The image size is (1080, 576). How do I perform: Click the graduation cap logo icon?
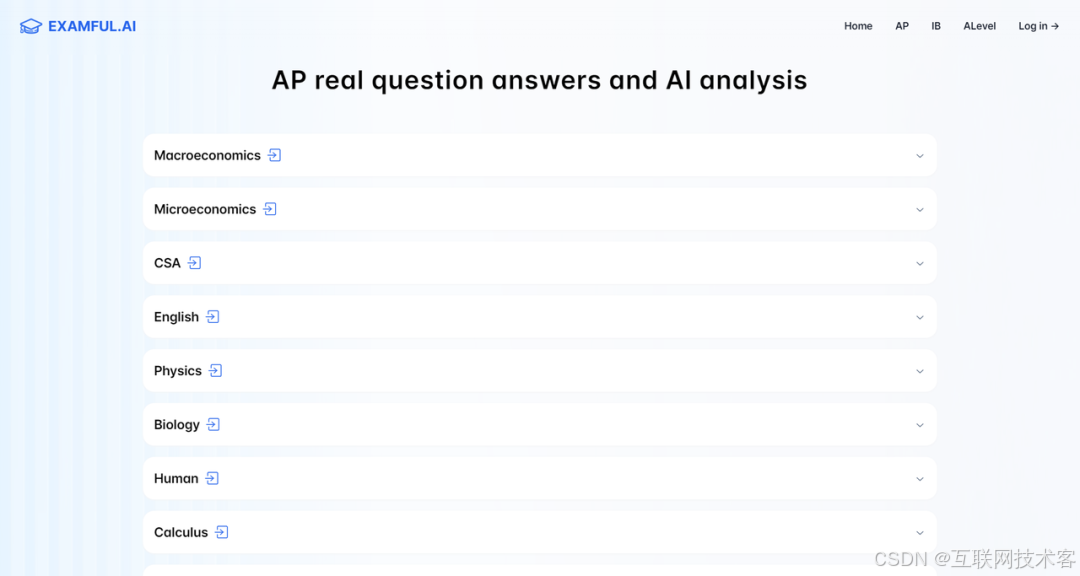[30, 26]
